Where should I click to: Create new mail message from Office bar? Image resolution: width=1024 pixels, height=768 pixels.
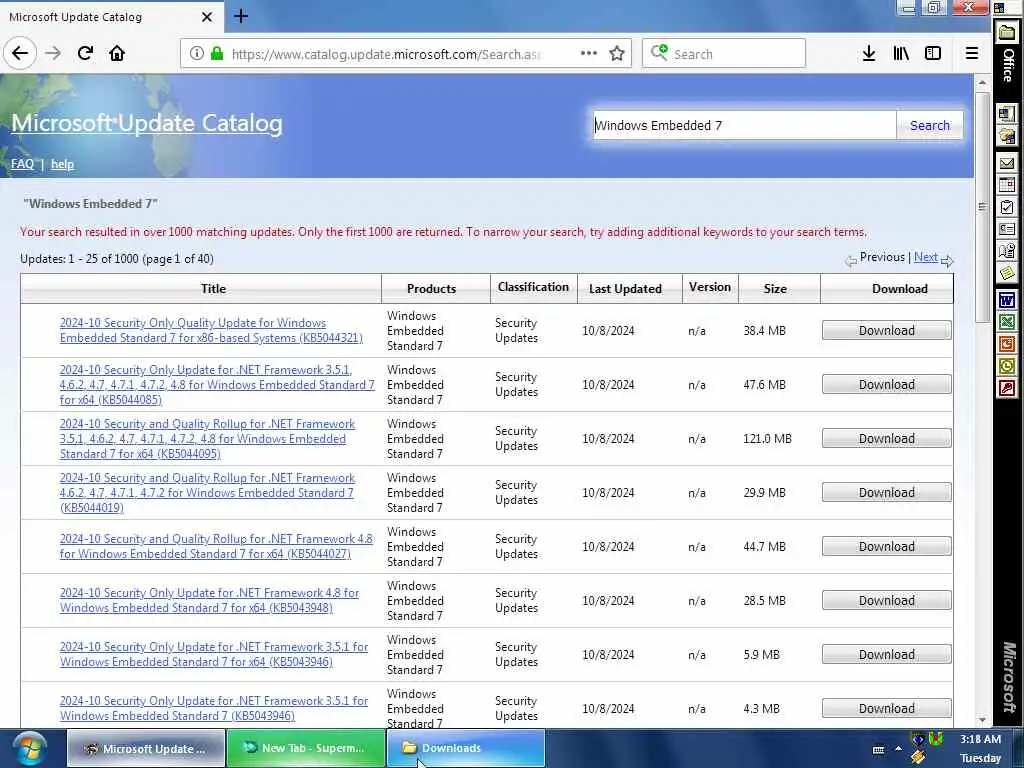click(1007, 163)
